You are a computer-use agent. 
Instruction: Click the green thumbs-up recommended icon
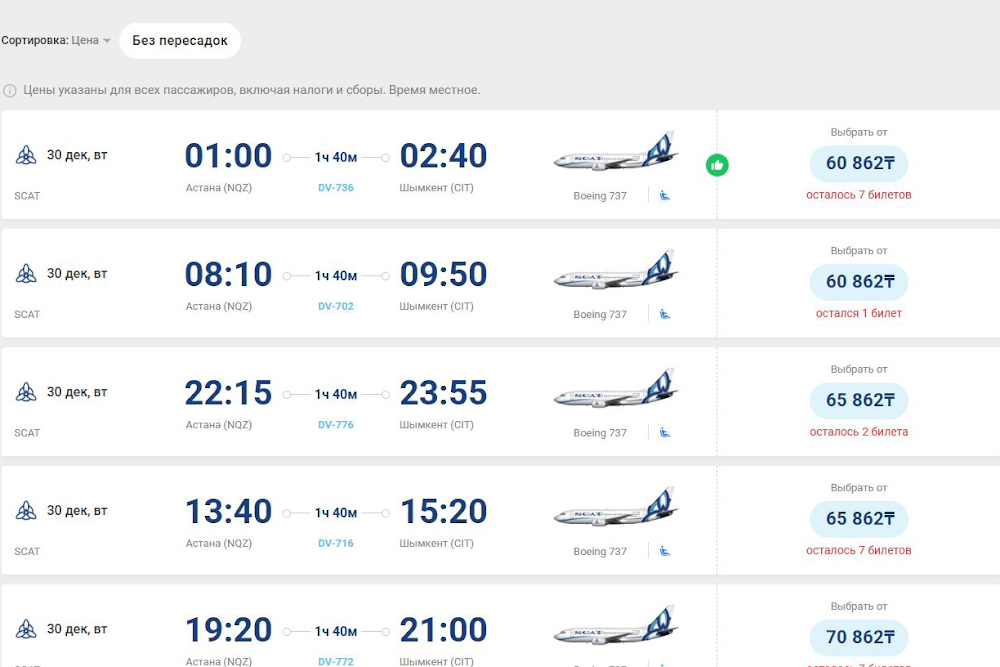(717, 165)
